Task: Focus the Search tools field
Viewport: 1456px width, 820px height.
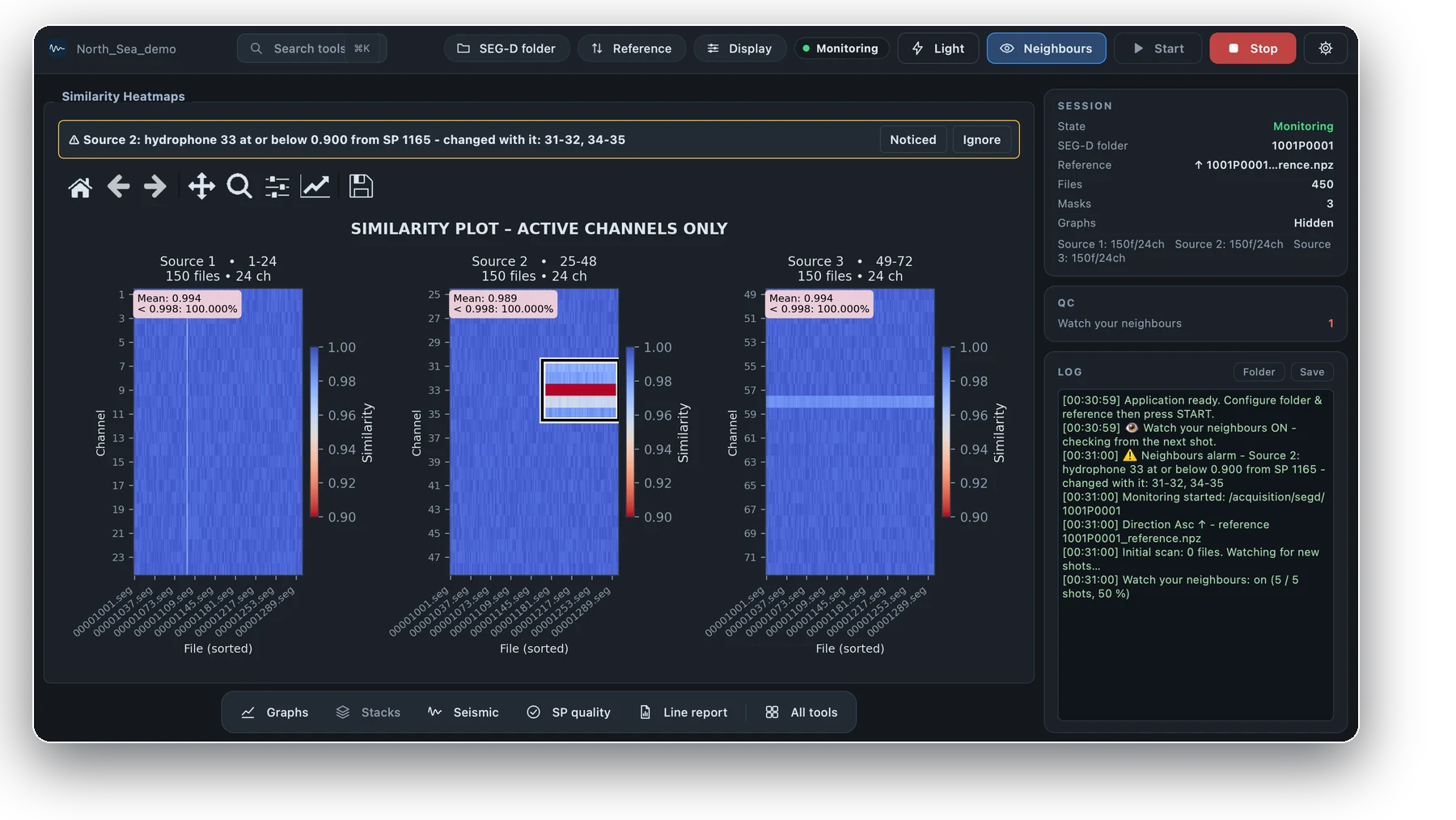Action: pyautogui.click(x=311, y=49)
